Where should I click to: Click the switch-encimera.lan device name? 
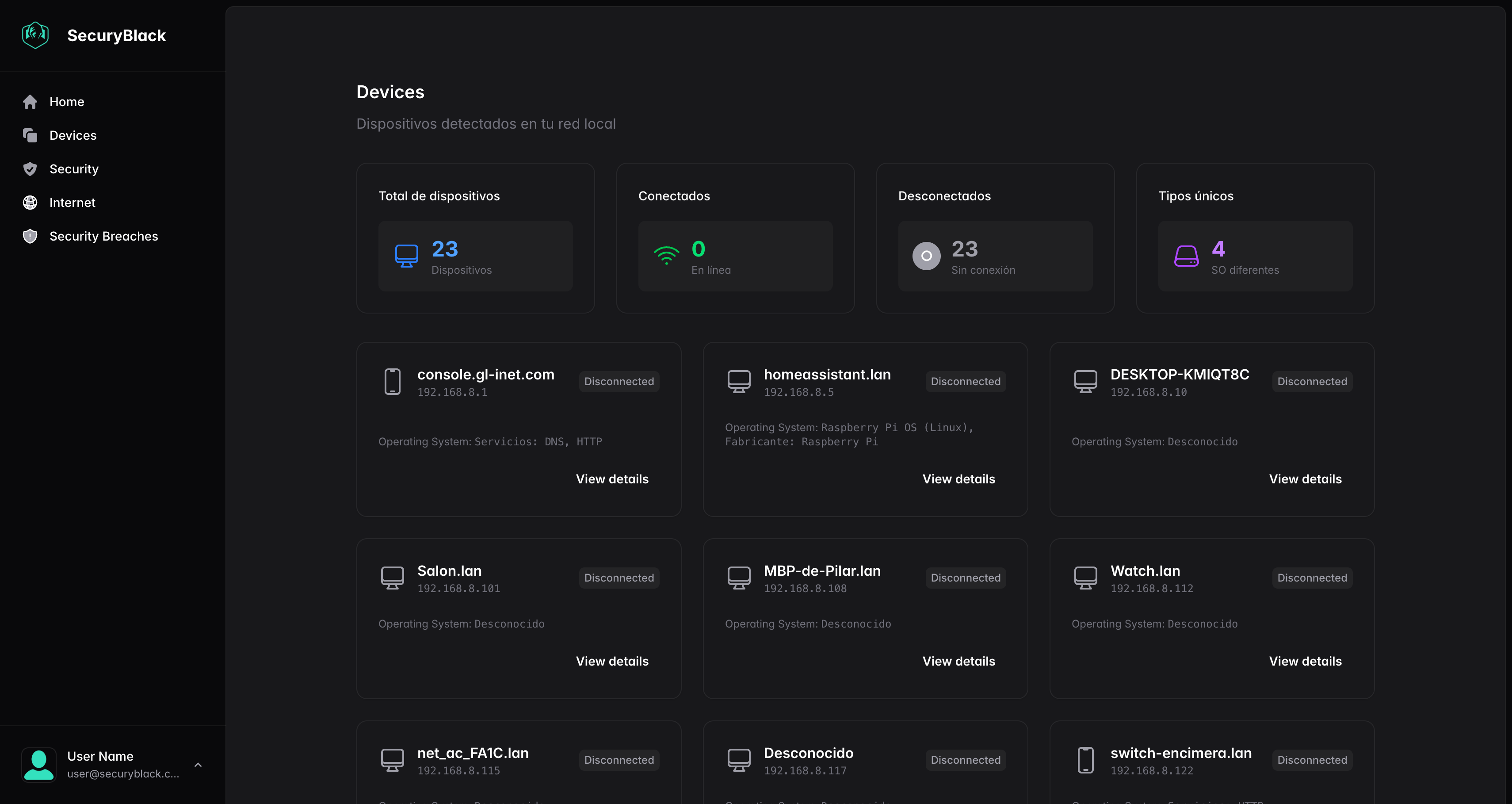click(x=1181, y=753)
